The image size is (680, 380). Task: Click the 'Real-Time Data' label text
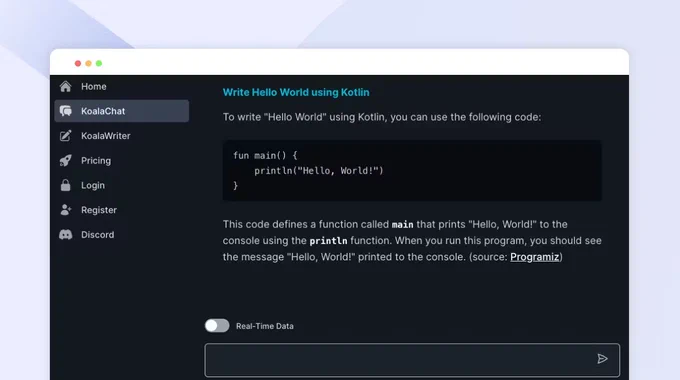[265, 326]
